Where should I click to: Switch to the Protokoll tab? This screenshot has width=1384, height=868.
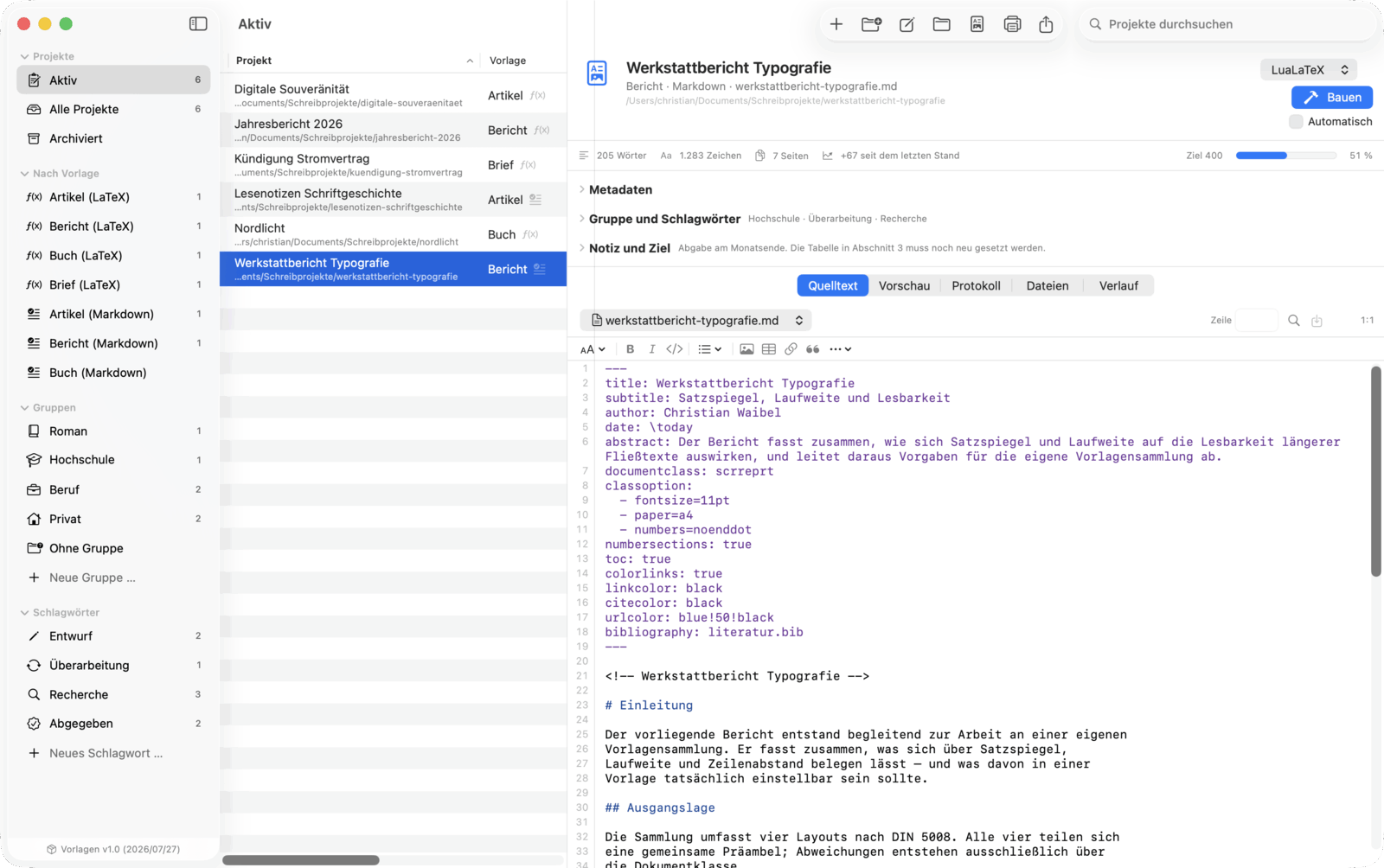(976, 286)
